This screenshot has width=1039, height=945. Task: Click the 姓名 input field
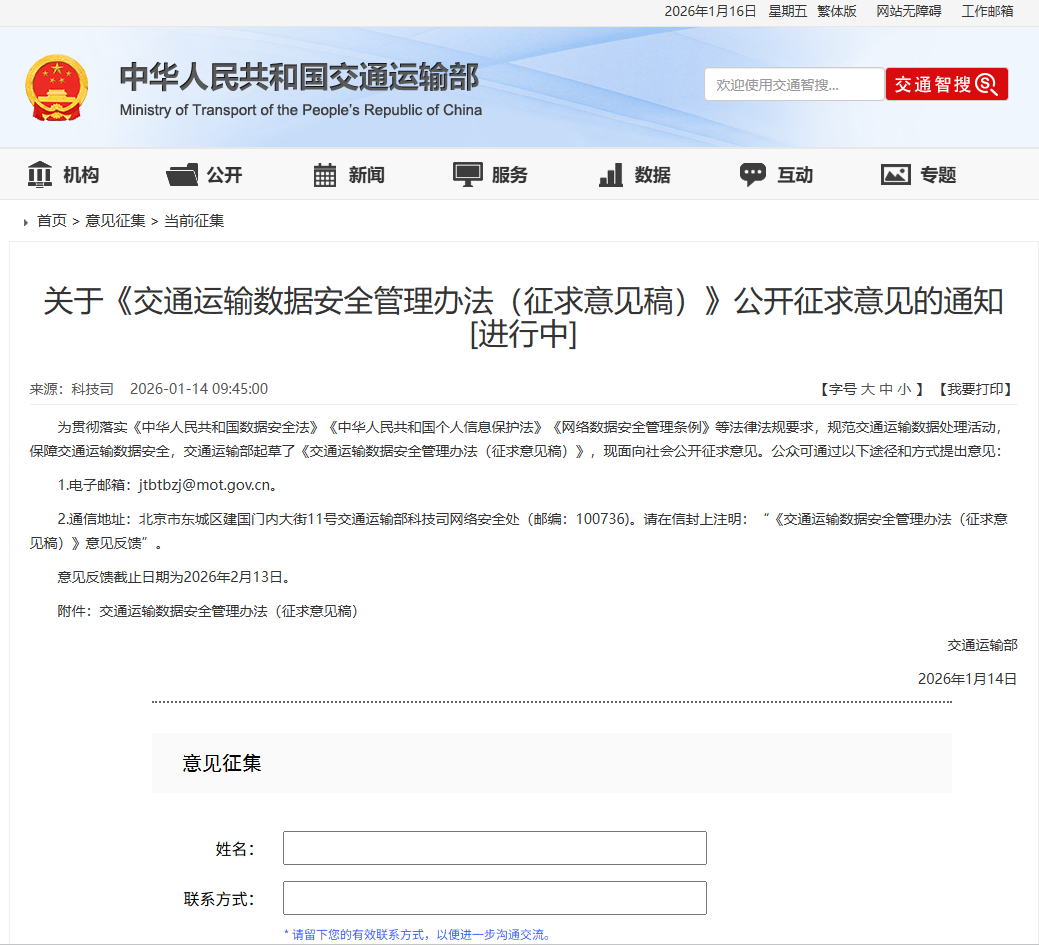click(x=494, y=847)
